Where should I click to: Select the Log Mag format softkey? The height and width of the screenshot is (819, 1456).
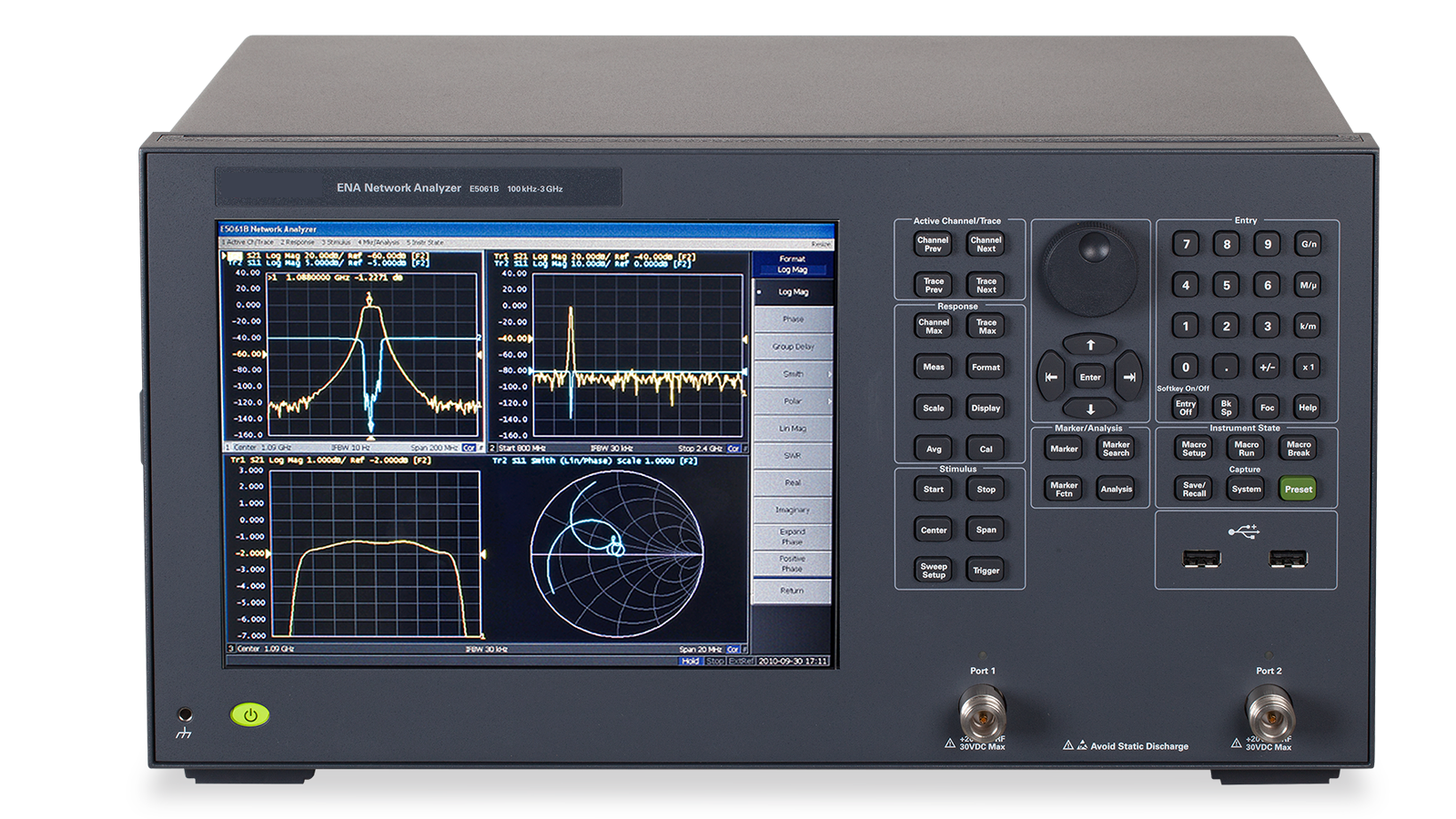click(x=793, y=292)
